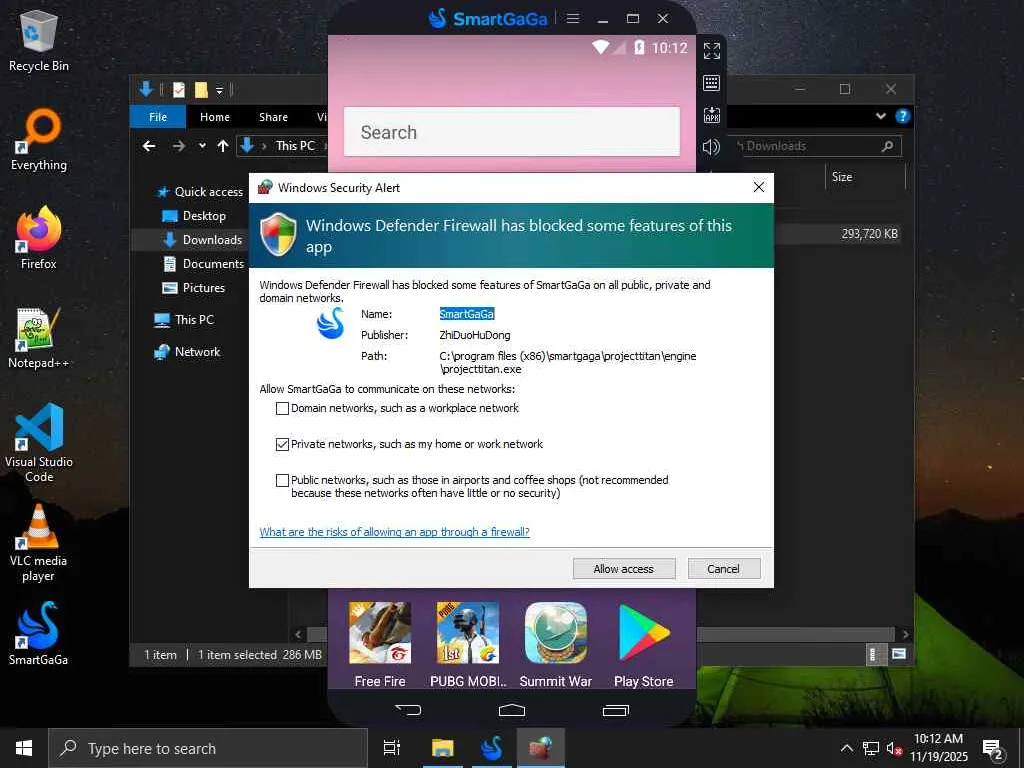Click SmartGaGa taskbar icon
Screen dimensions: 1024x768
click(491, 748)
